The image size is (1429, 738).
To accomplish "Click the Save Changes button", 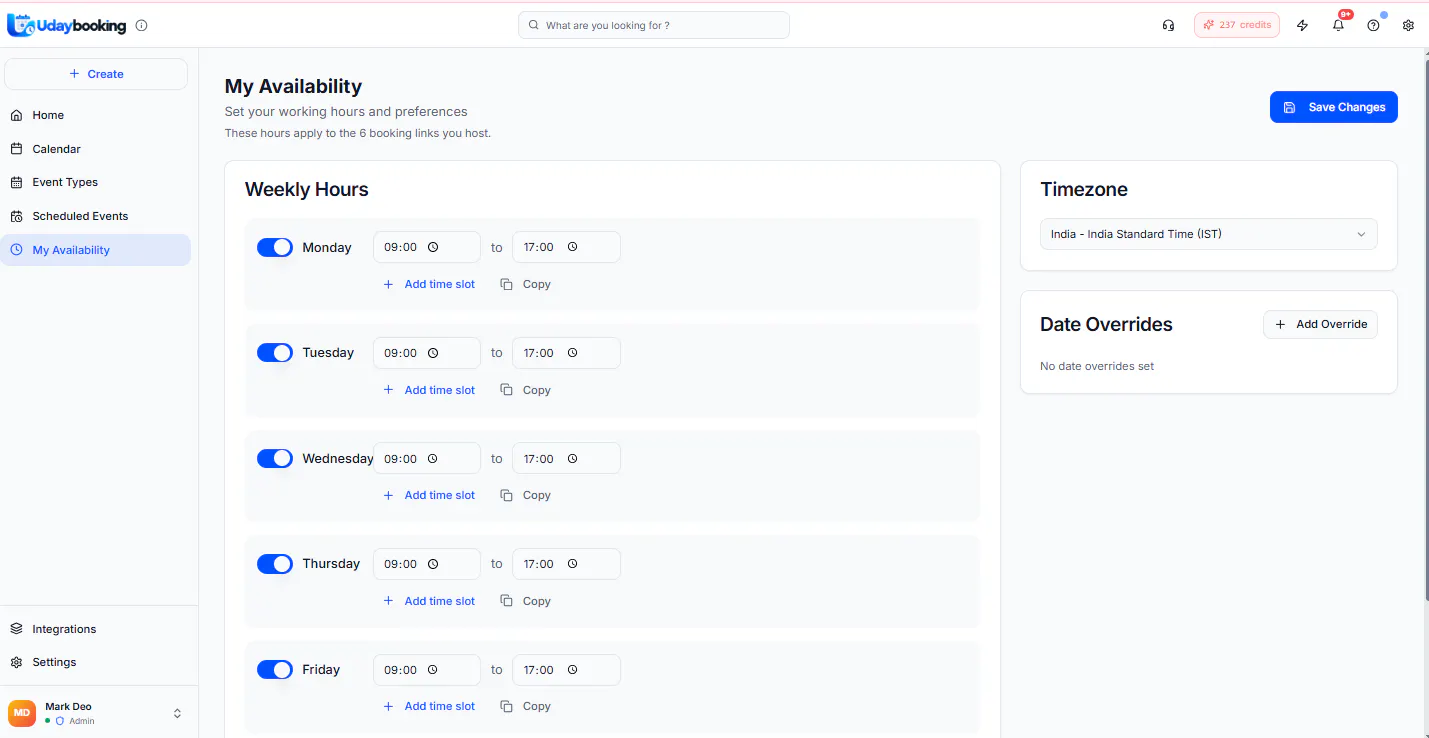I will pos(1334,107).
